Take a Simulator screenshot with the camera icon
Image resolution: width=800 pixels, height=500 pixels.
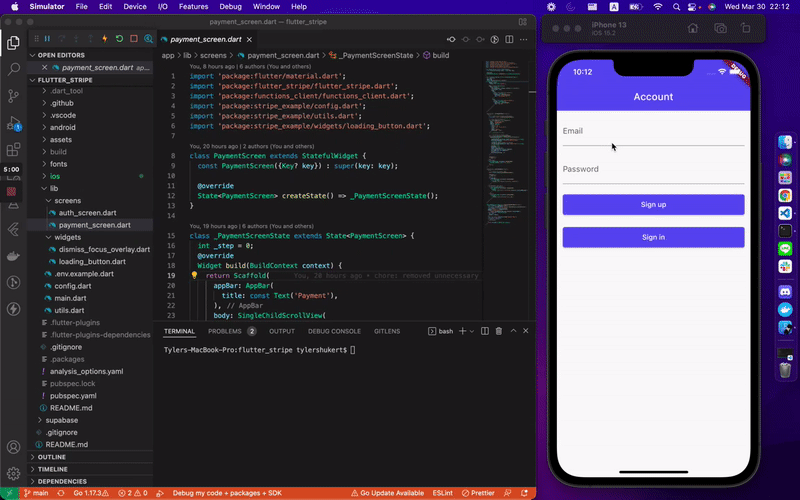pyautogui.click(x=720, y=29)
